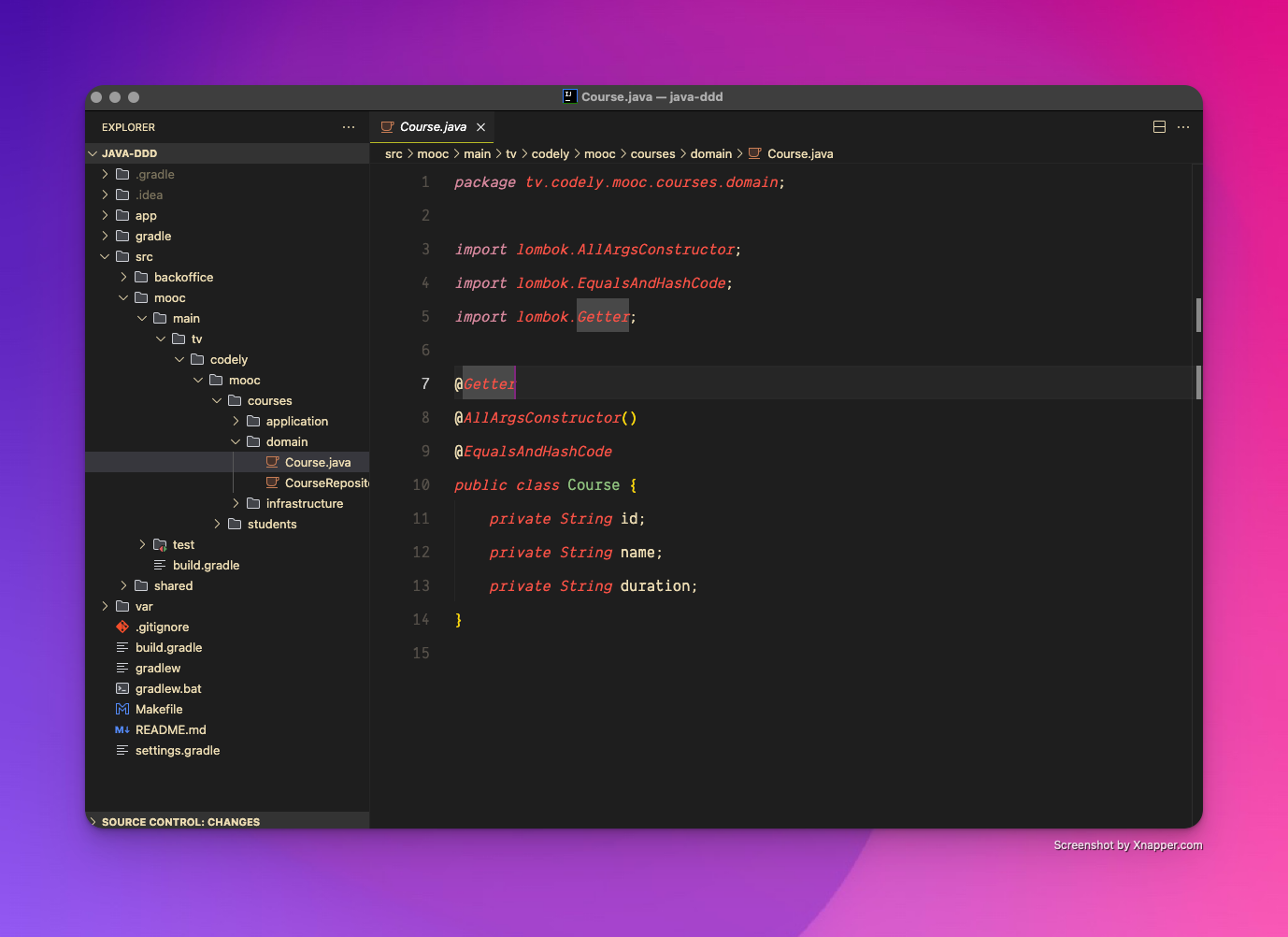Image resolution: width=1288 pixels, height=937 pixels.
Task: Collapse the JAVA-DDD project section
Action: (93, 153)
